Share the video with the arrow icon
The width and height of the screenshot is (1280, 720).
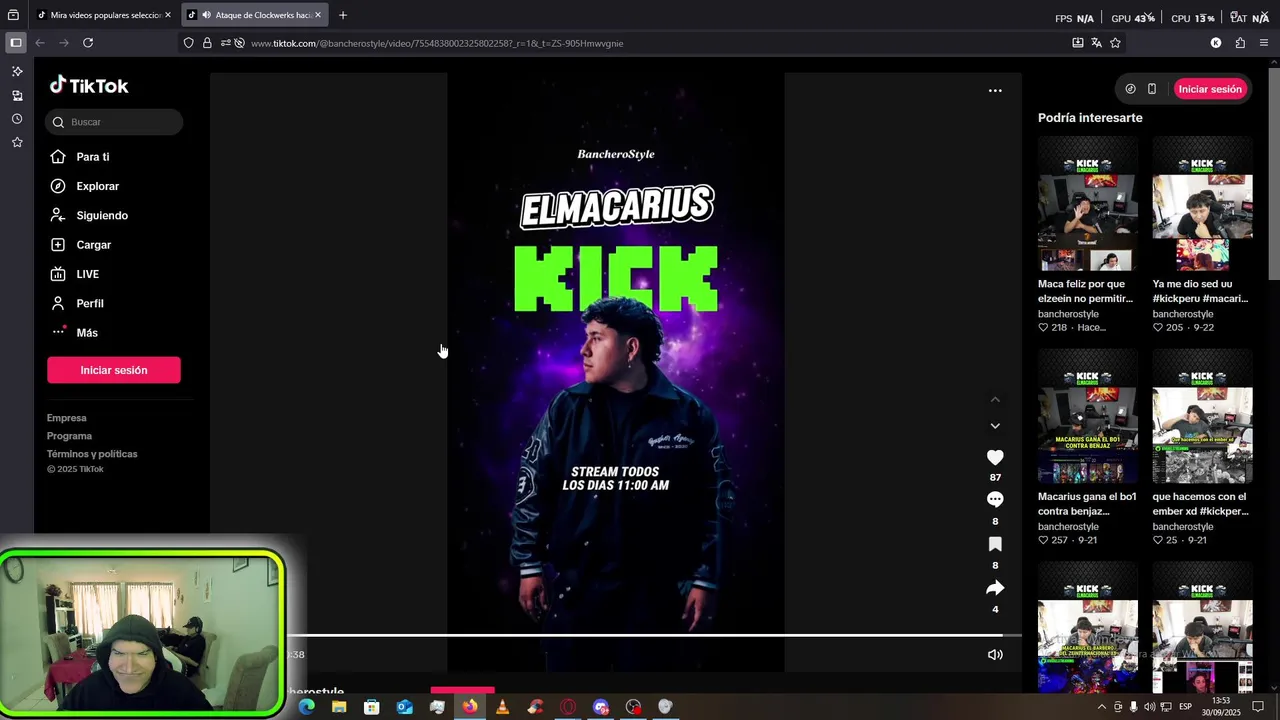tap(995, 588)
